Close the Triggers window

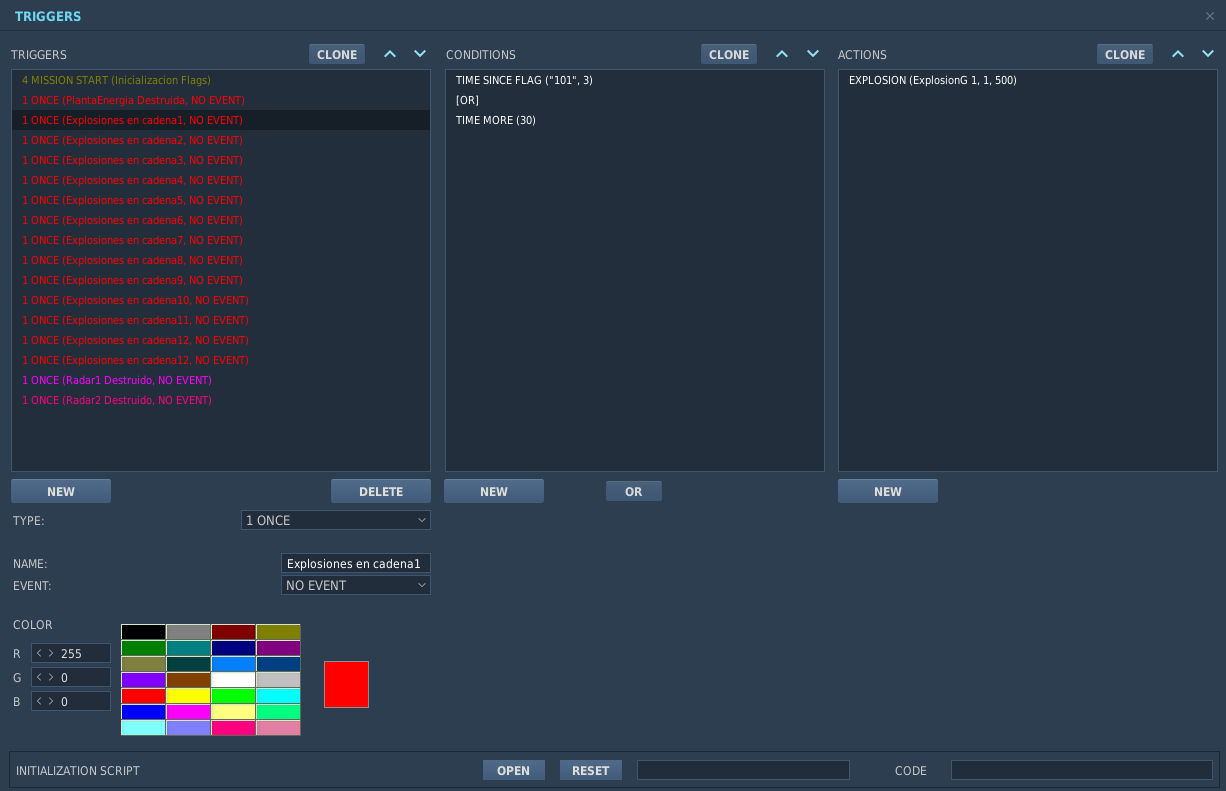1210,16
